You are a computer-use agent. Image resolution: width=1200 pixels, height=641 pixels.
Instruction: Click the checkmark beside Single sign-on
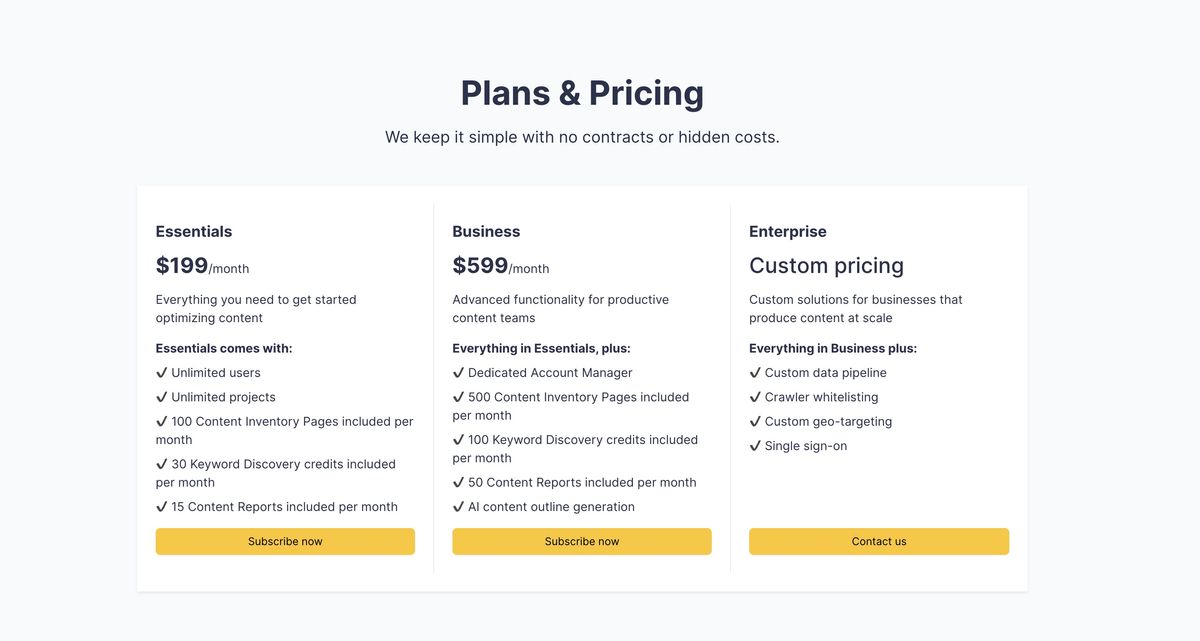click(755, 446)
